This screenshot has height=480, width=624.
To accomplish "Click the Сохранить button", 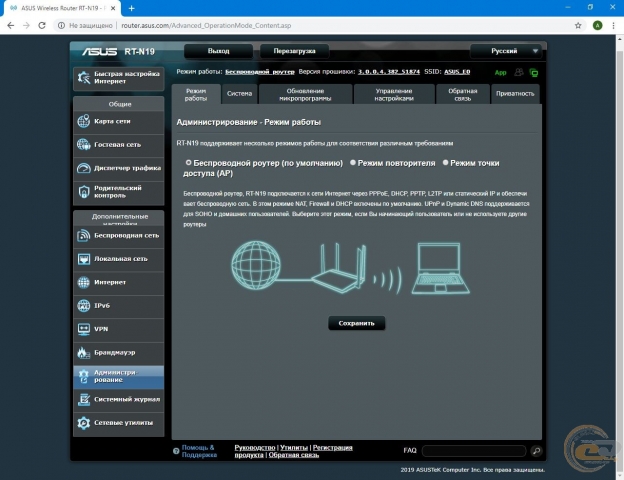I will [357, 323].
